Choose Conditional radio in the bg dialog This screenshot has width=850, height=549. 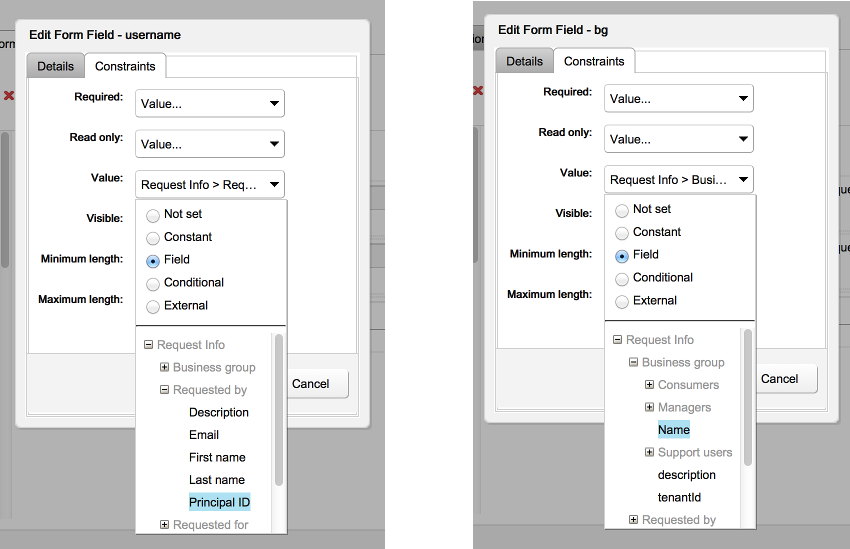(x=622, y=278)
